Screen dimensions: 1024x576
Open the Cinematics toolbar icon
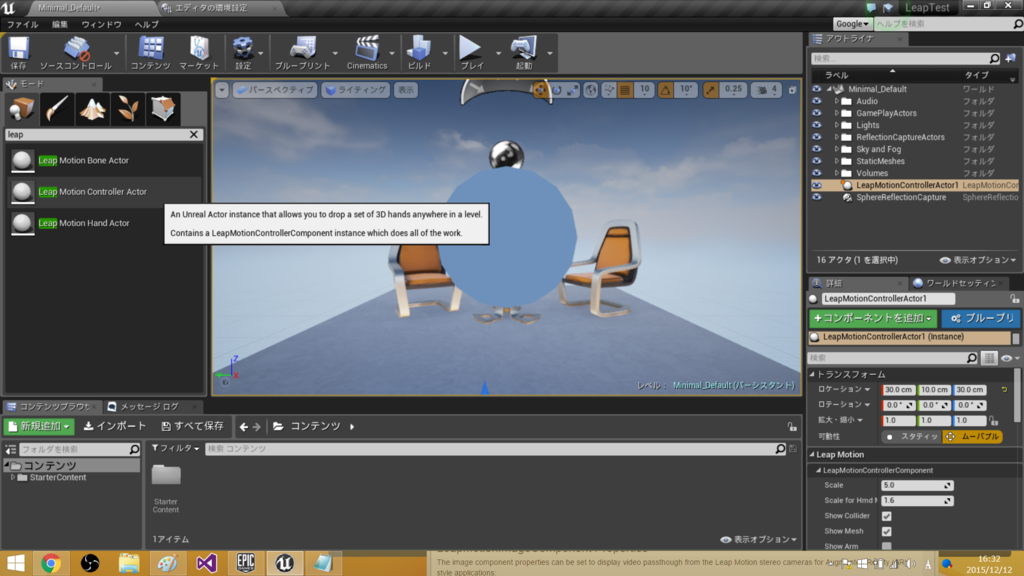pyautogui.click(x=367, y=53)
